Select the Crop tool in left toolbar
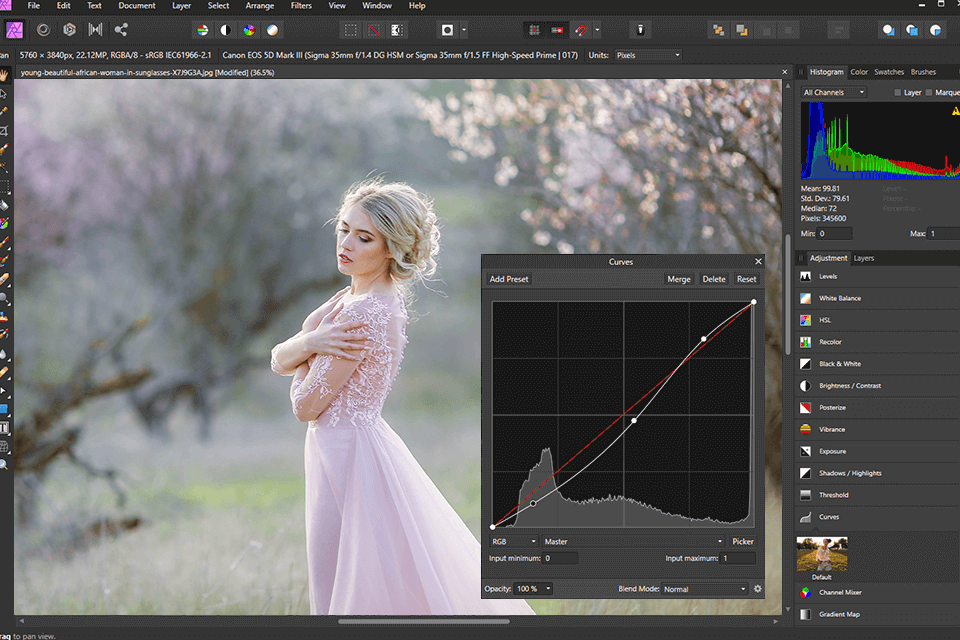The width and height of the screenshot is (960, 640). point(5,131)
